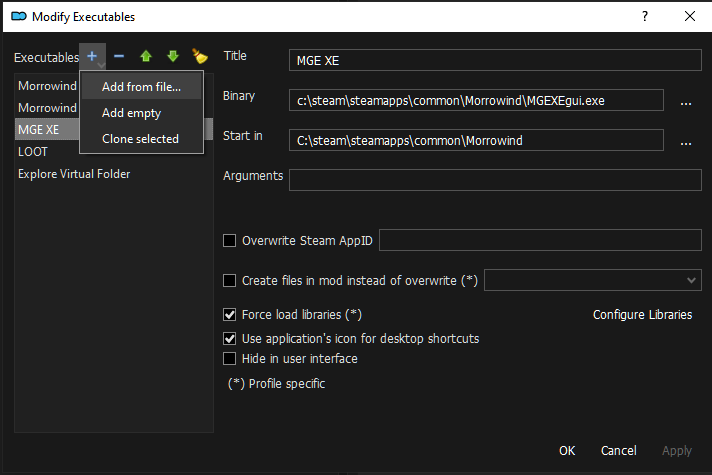Move executable up with green arrow
This screenshot has height=475, width=712.
click(146, 57)
